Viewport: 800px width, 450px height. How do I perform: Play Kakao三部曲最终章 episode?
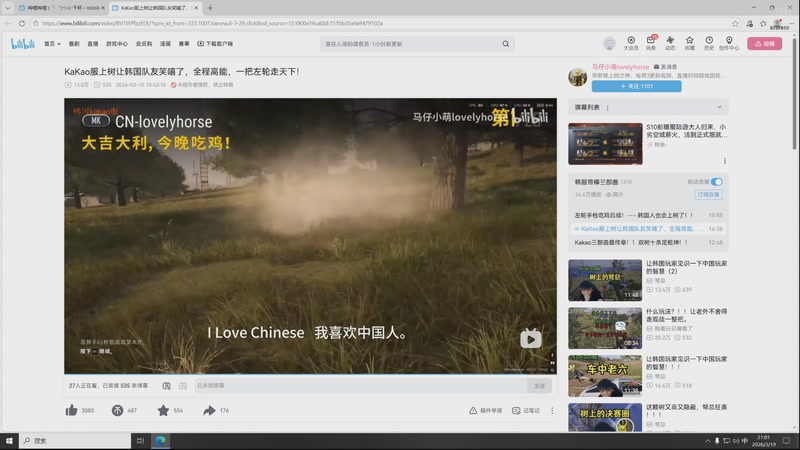pos(648,242)
